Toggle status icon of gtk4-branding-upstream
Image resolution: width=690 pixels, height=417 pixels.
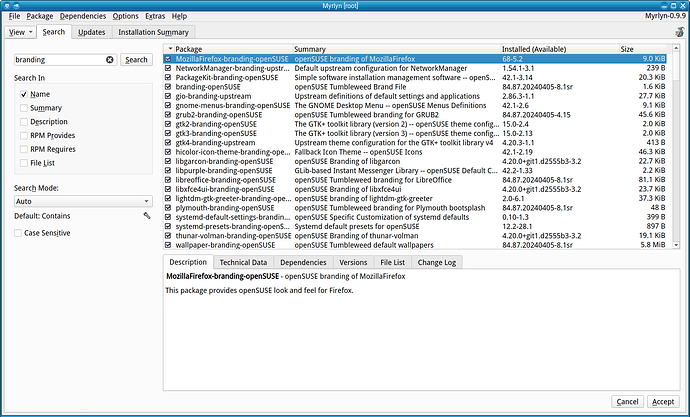(x=168, y=143)
